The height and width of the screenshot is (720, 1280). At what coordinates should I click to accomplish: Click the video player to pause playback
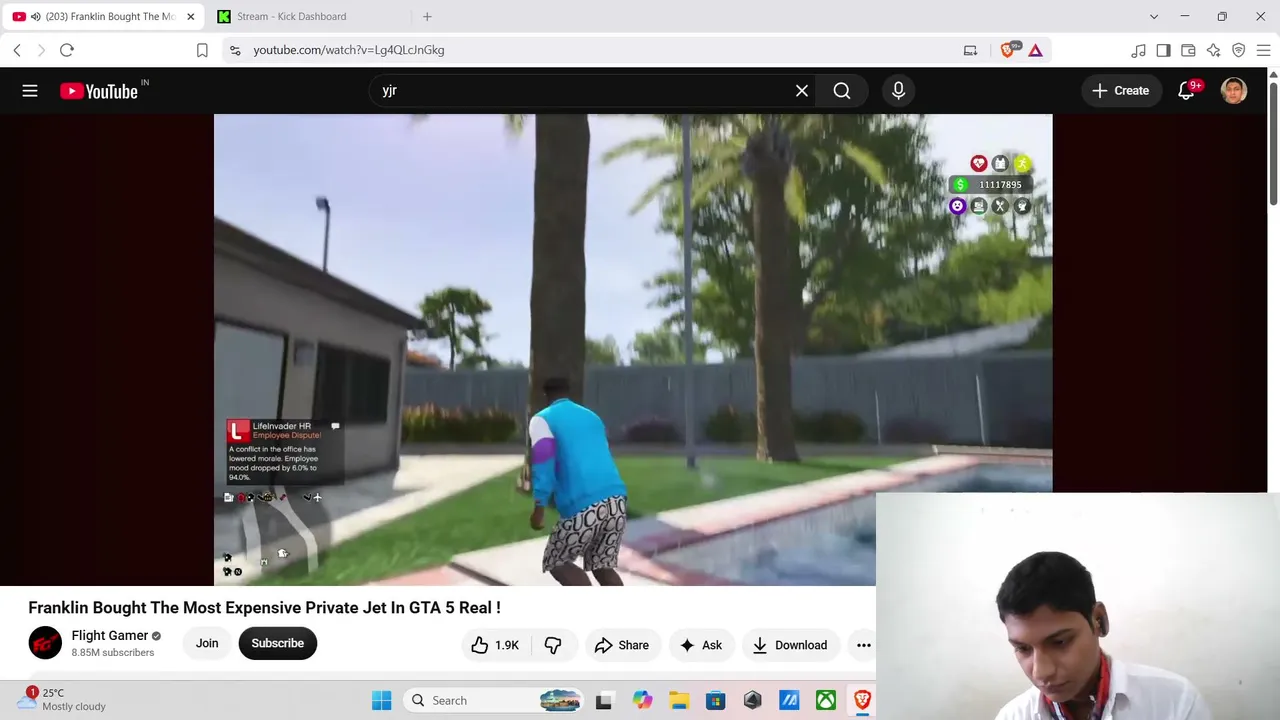pos(633,349)
